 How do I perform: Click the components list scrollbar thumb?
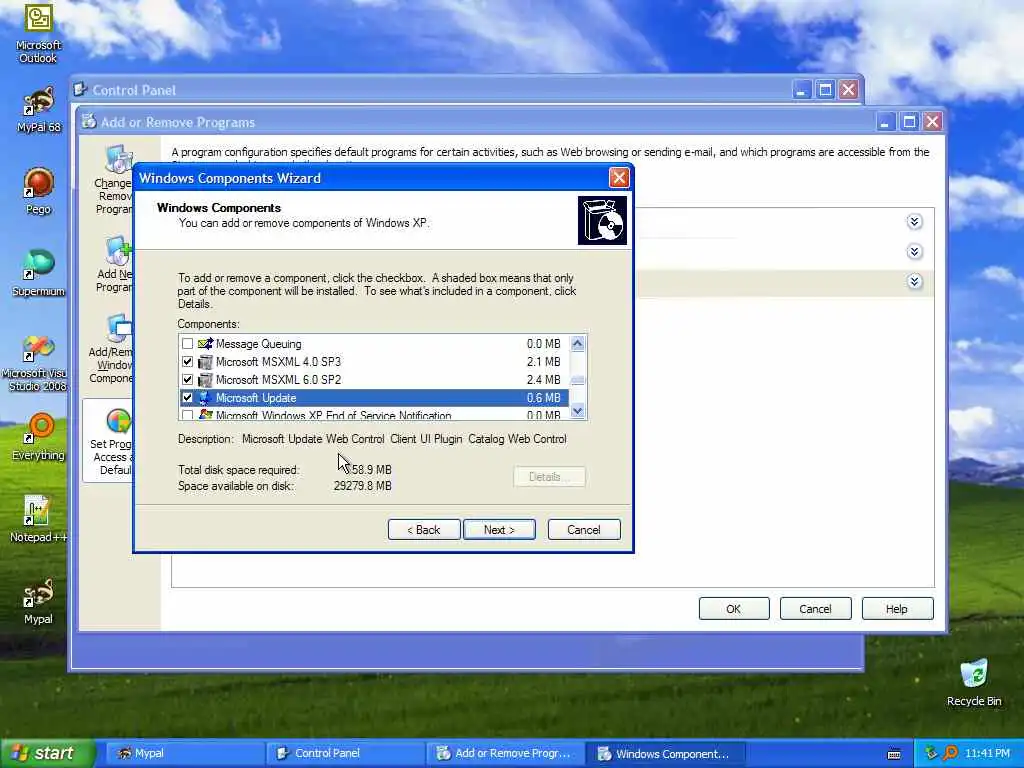577,380
